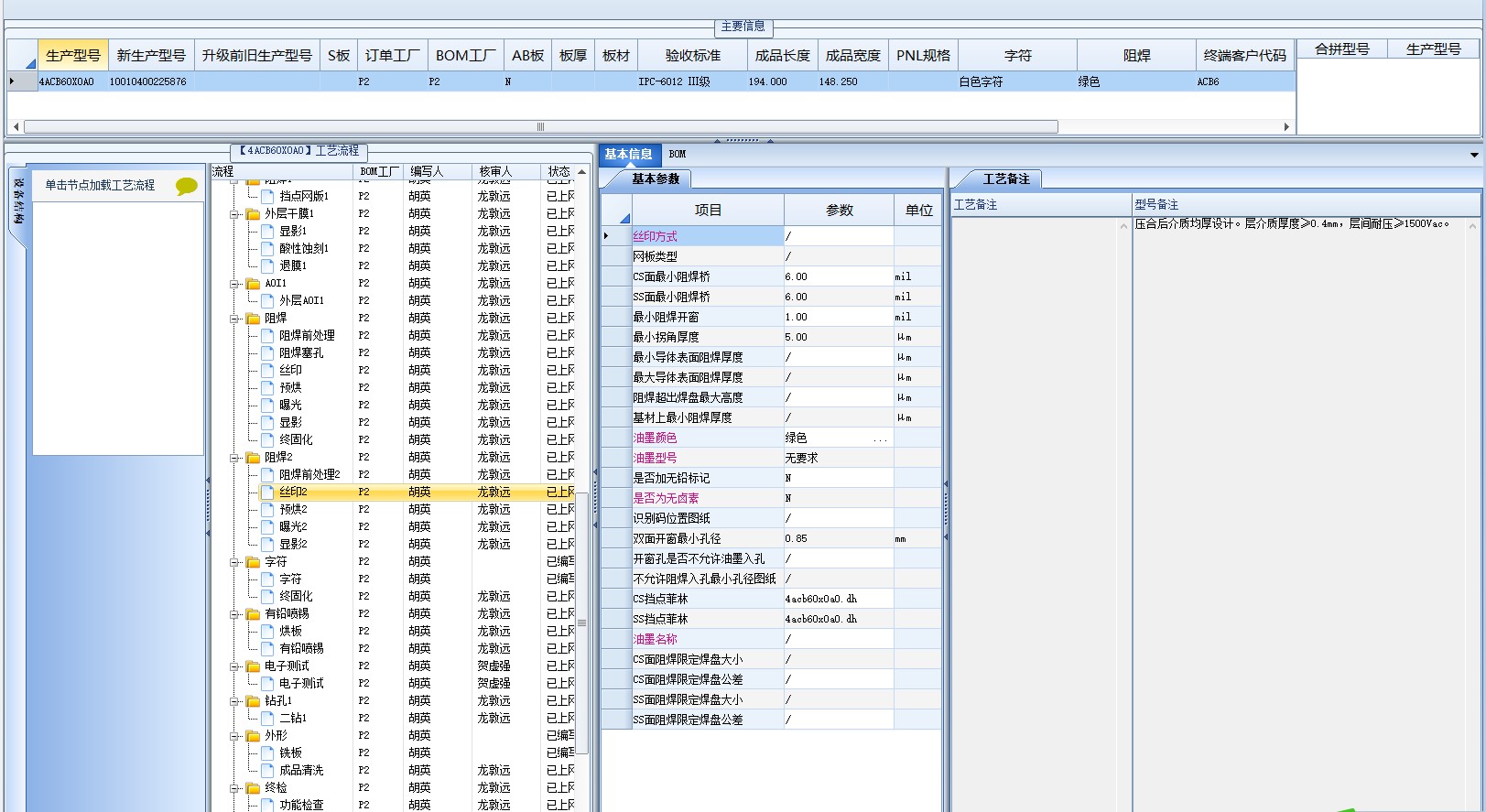Click the document icon of 预烘
The height and width of the screenshot is (812, 1486).
point(268,387)
